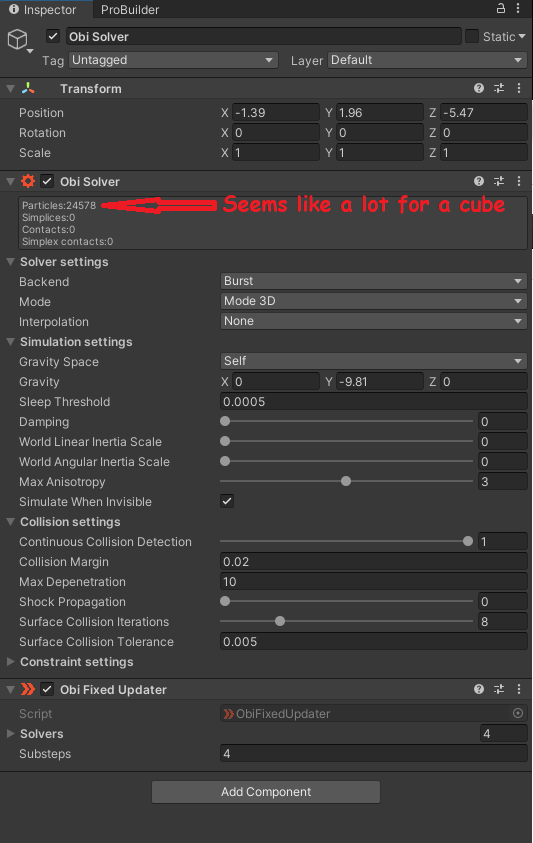Open the Tag dropdown
533x843 pixels.
173,60
